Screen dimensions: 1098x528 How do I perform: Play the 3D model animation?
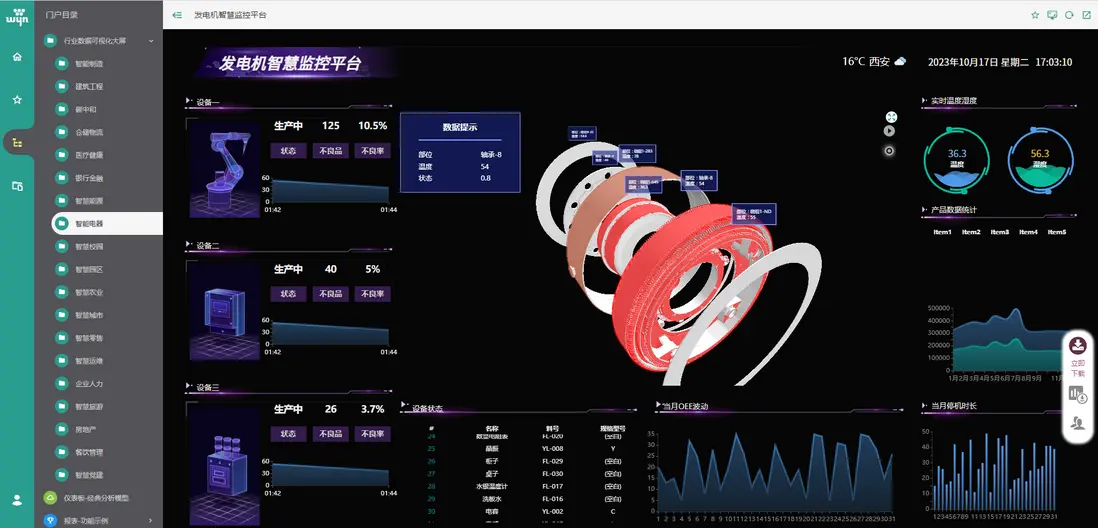tap(889, 130)
